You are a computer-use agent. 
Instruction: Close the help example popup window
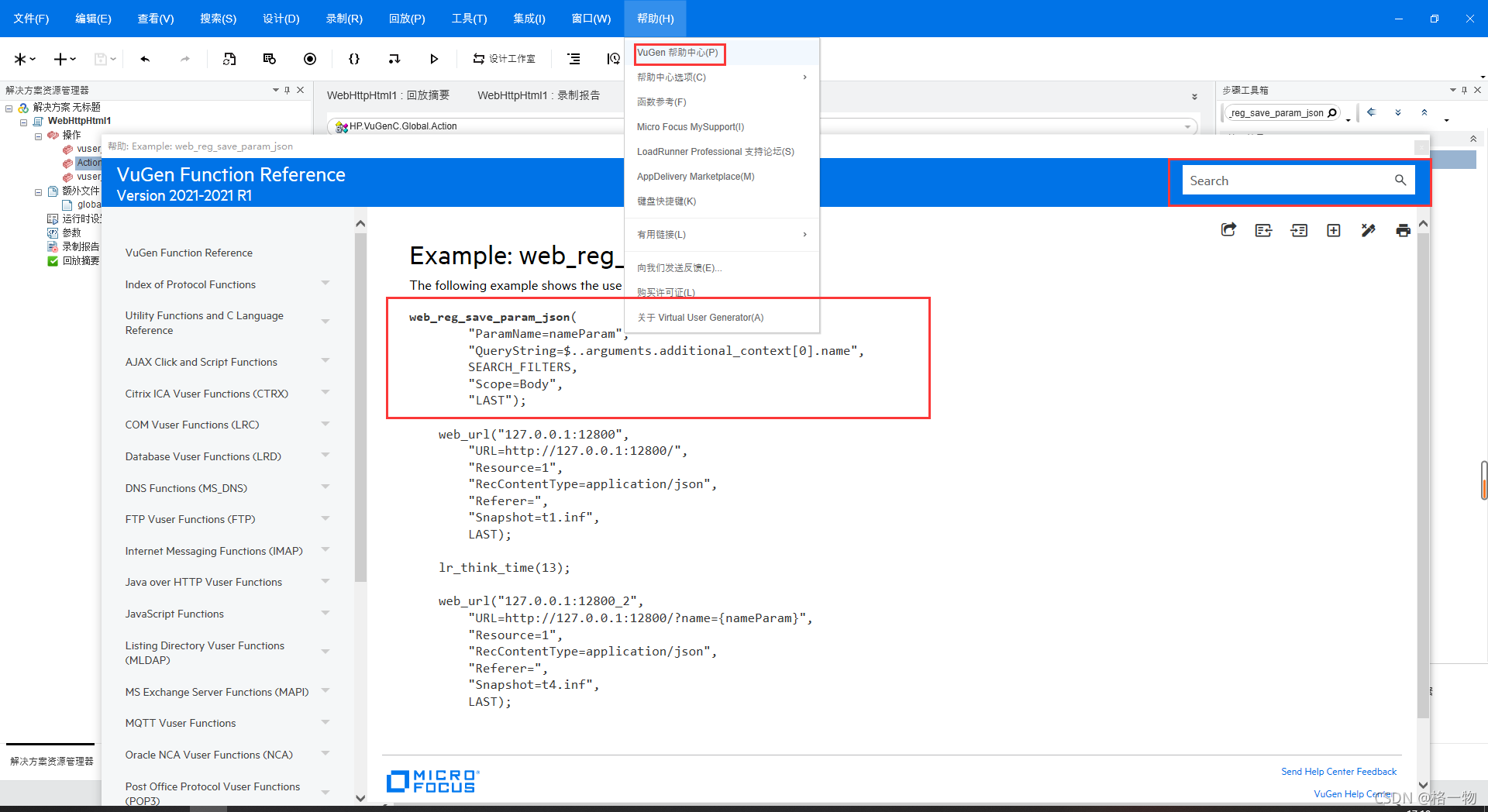coord(1421,146)
